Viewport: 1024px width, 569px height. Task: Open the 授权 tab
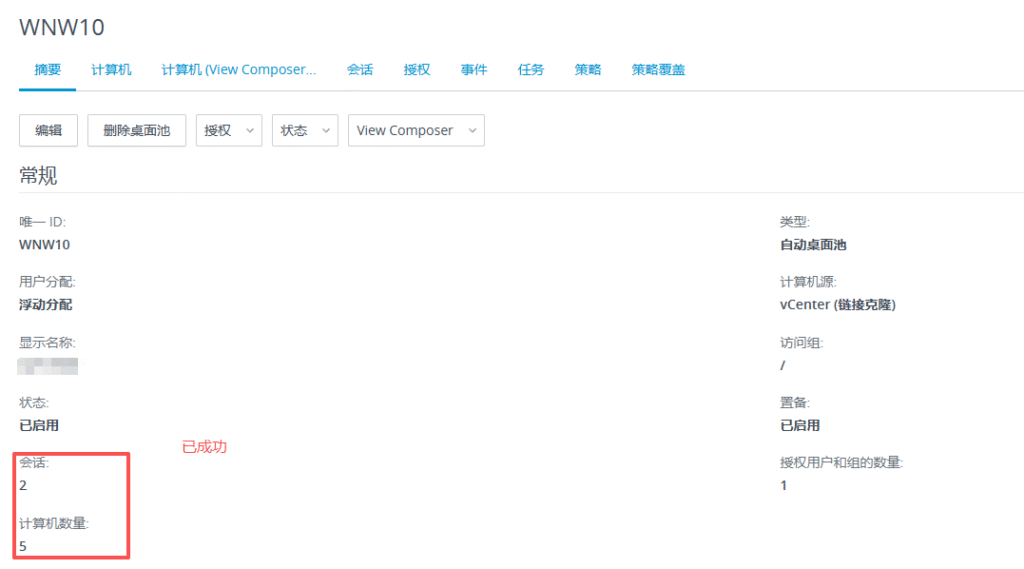[x=417, y=70]
